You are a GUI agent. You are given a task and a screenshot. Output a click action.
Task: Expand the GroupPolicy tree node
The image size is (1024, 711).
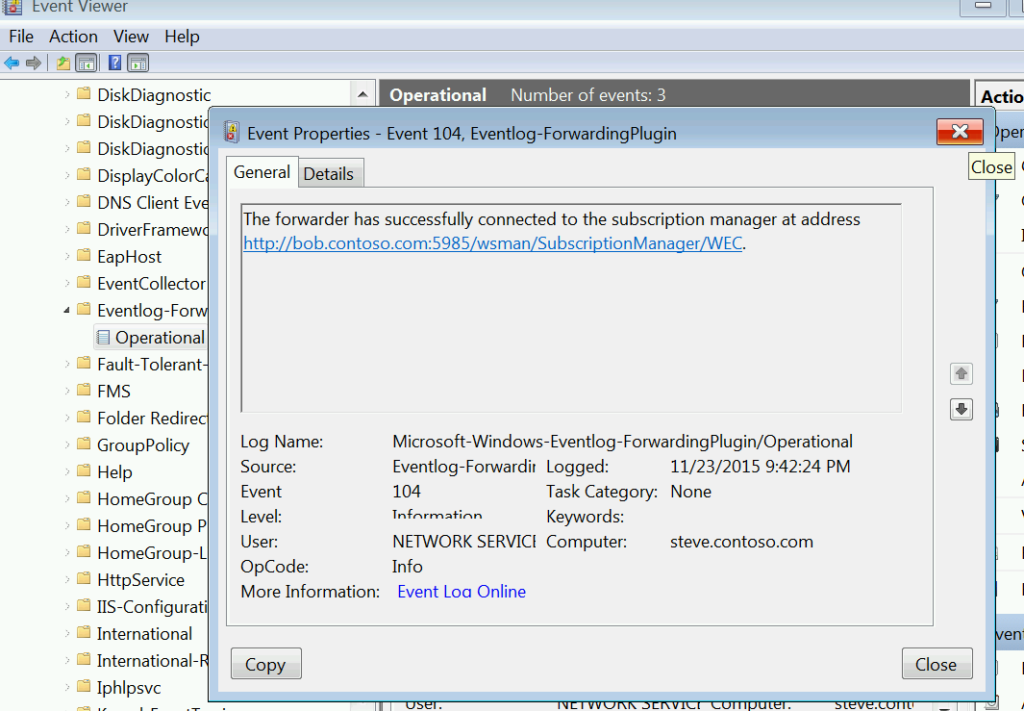[67, 445]
